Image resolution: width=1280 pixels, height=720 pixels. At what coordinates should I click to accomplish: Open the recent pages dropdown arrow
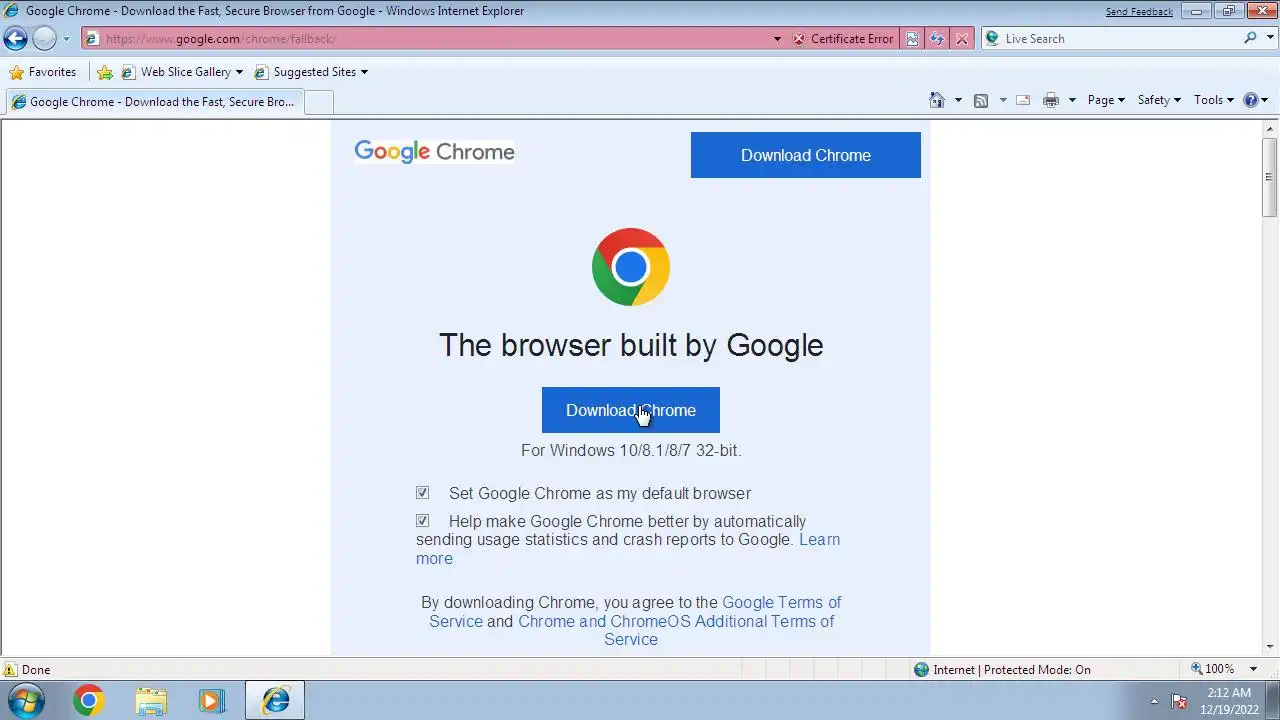66,39
